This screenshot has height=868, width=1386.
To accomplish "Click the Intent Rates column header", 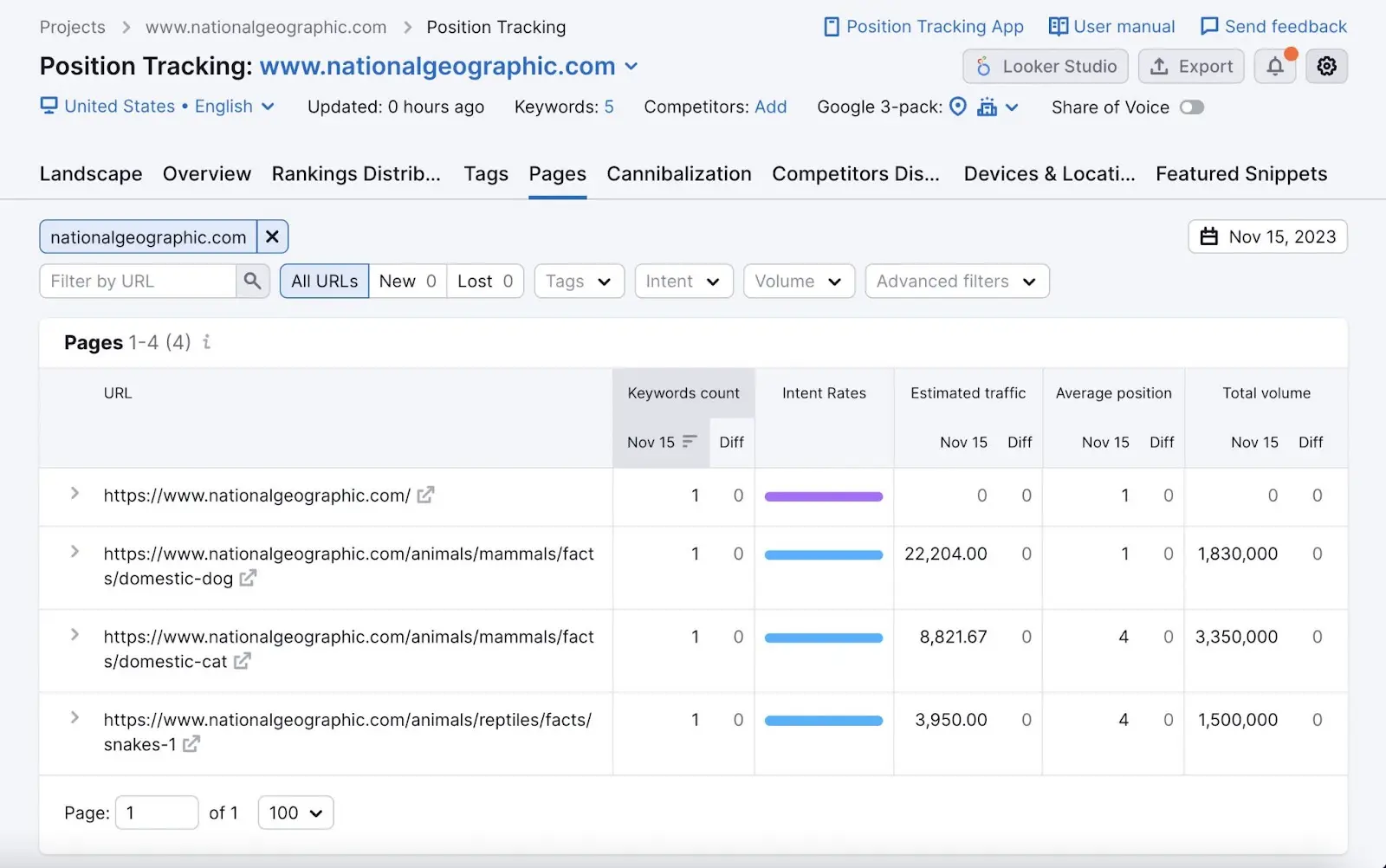I will [x=824, y=393].
